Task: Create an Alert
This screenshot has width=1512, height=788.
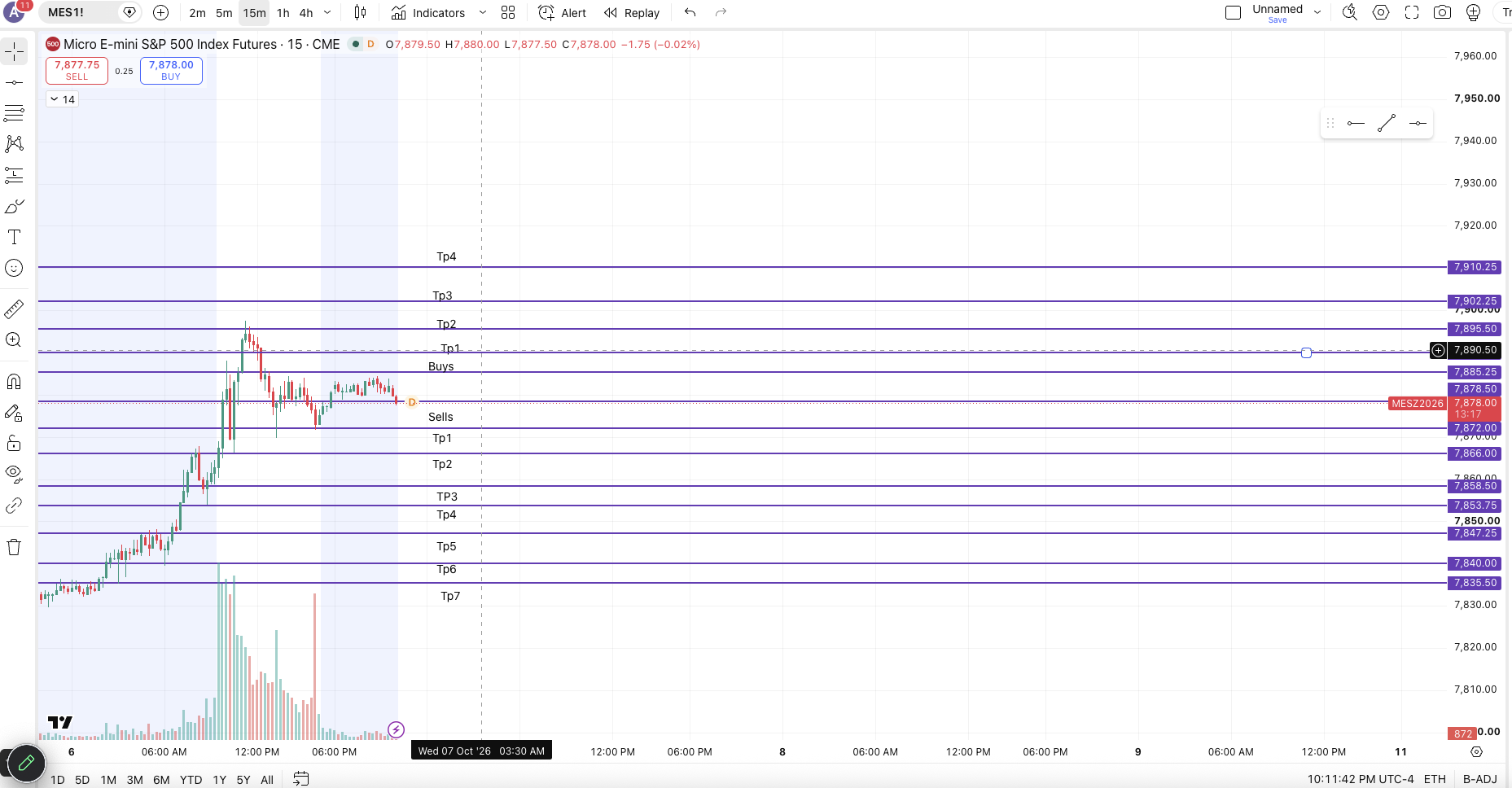Action: 562,13
